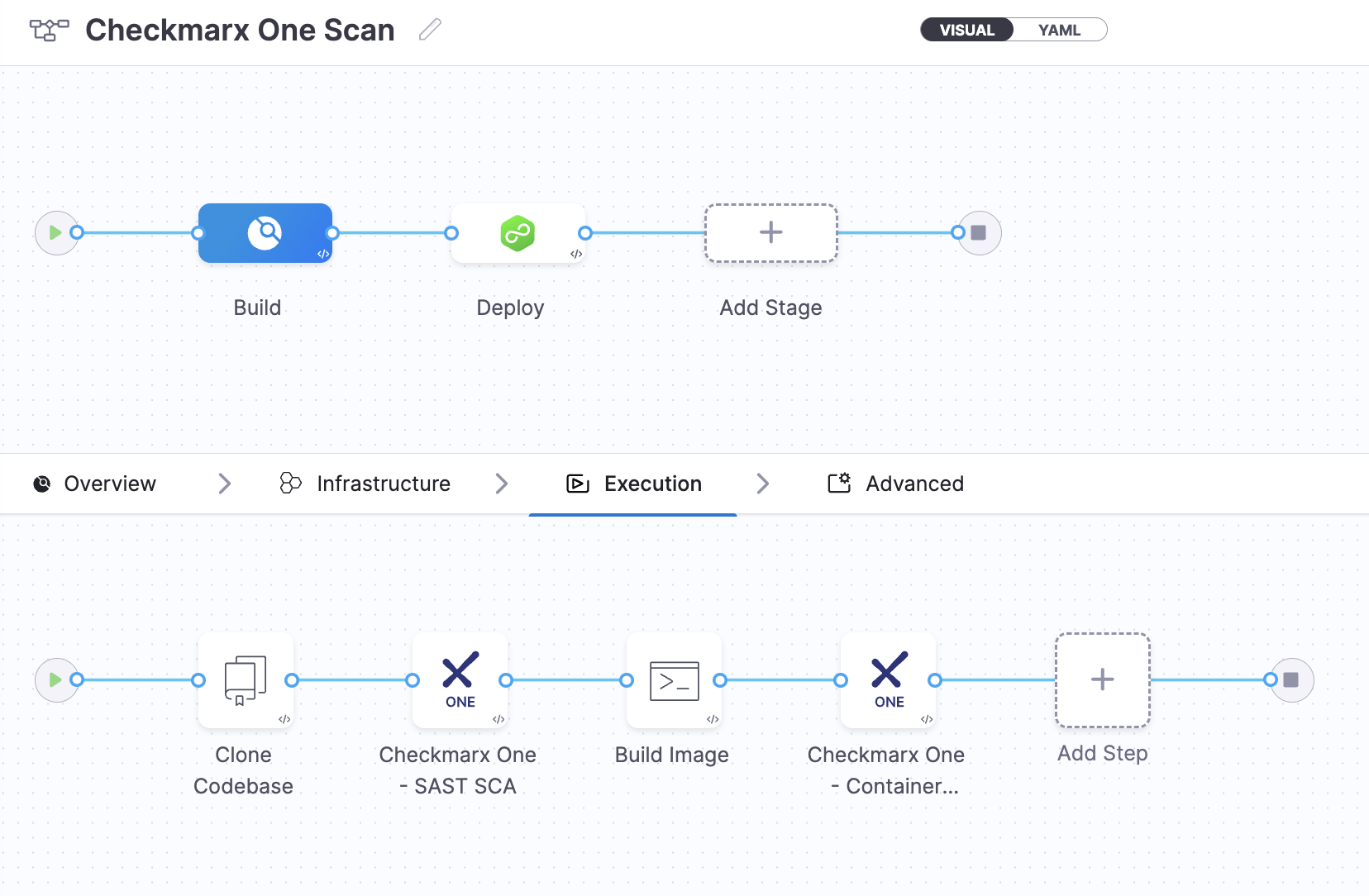Click connector node left of Deploy stage
1369x896 pixels.
(x=451, y=233)
